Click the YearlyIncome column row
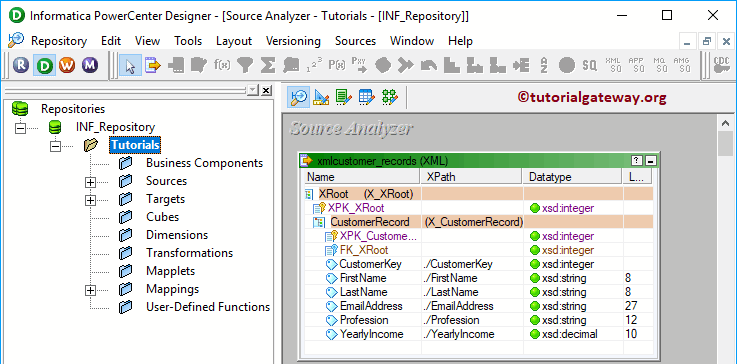The width and height of the screenshot is (737, 364). coord(478,334)
